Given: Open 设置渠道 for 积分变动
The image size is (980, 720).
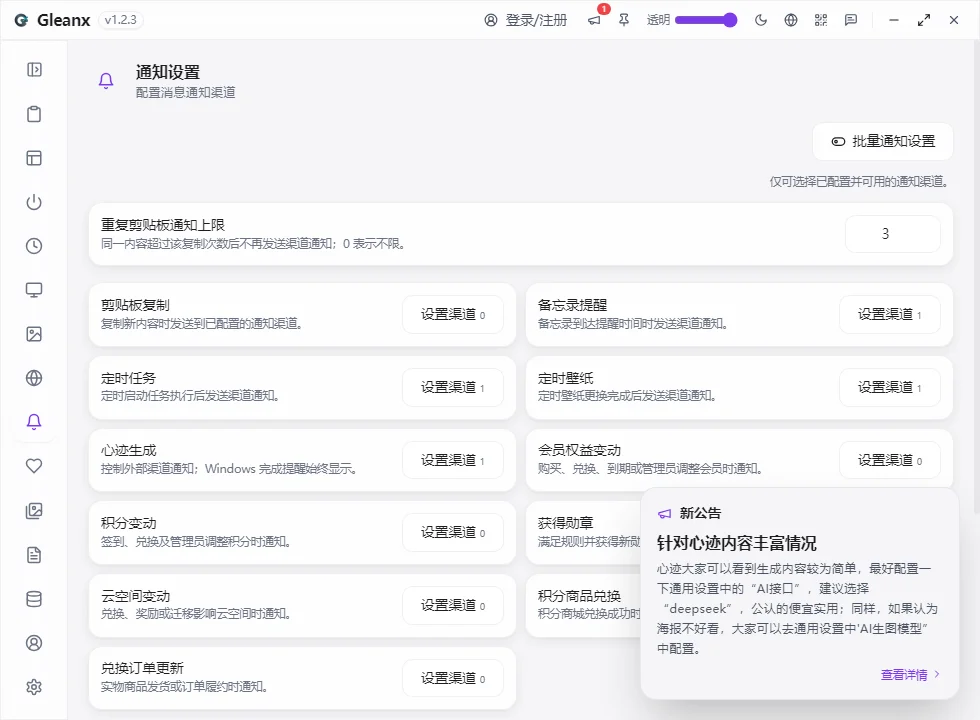Looking at the screenshot, I should click(453, 532).
